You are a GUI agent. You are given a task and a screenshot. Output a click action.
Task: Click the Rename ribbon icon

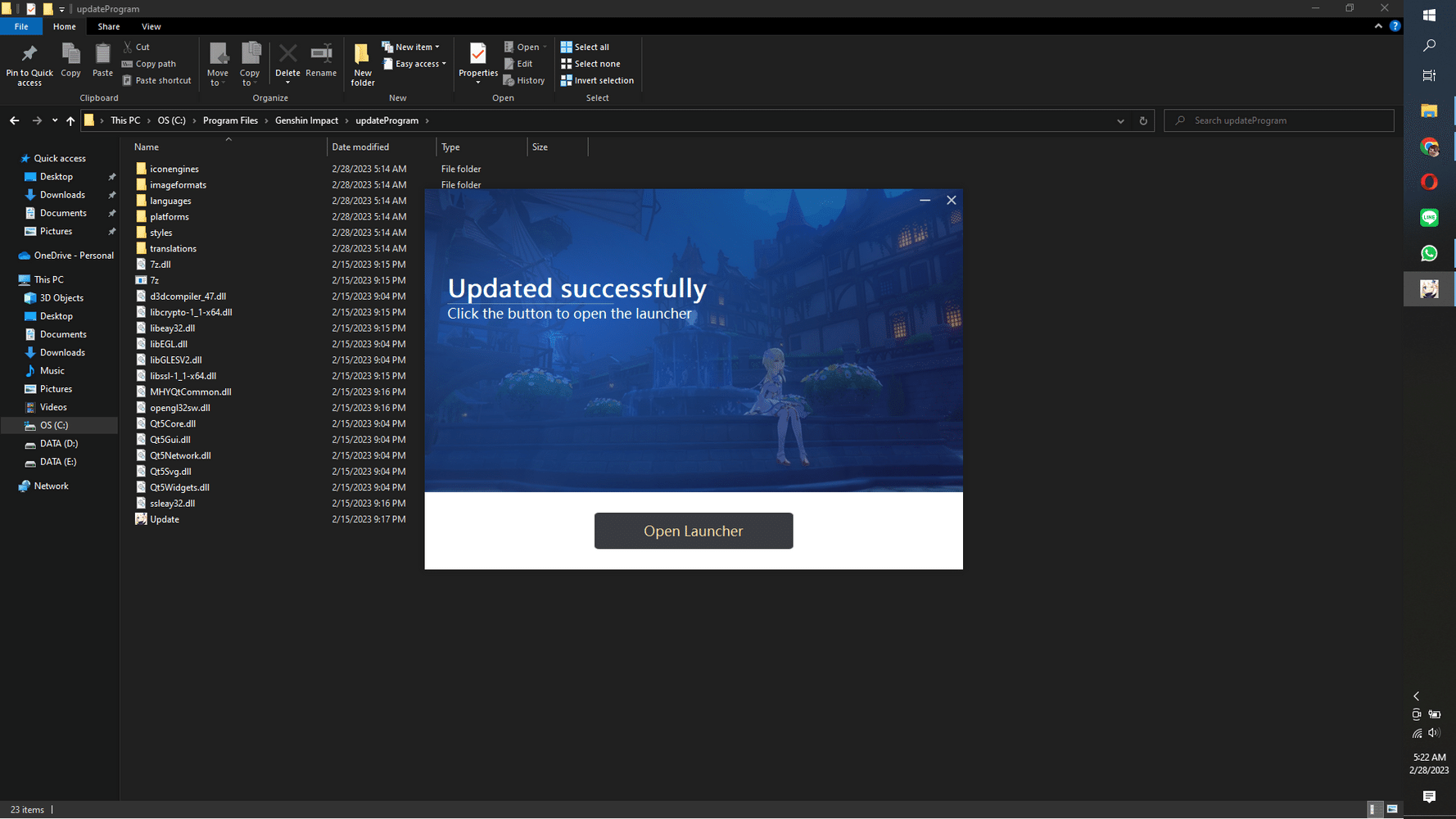point(321,60)
